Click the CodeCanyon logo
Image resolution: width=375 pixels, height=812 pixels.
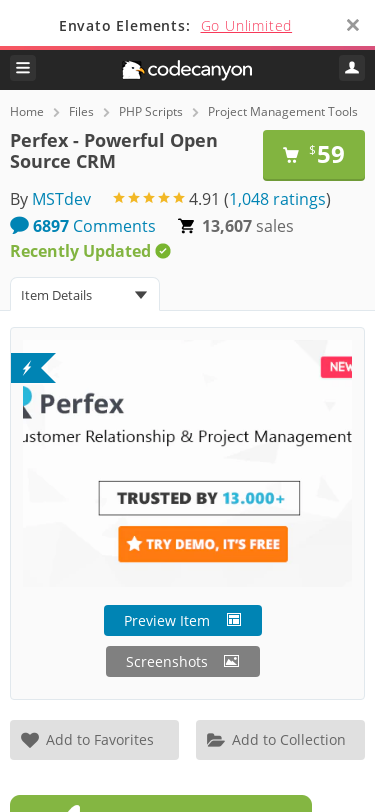point(188,70)
